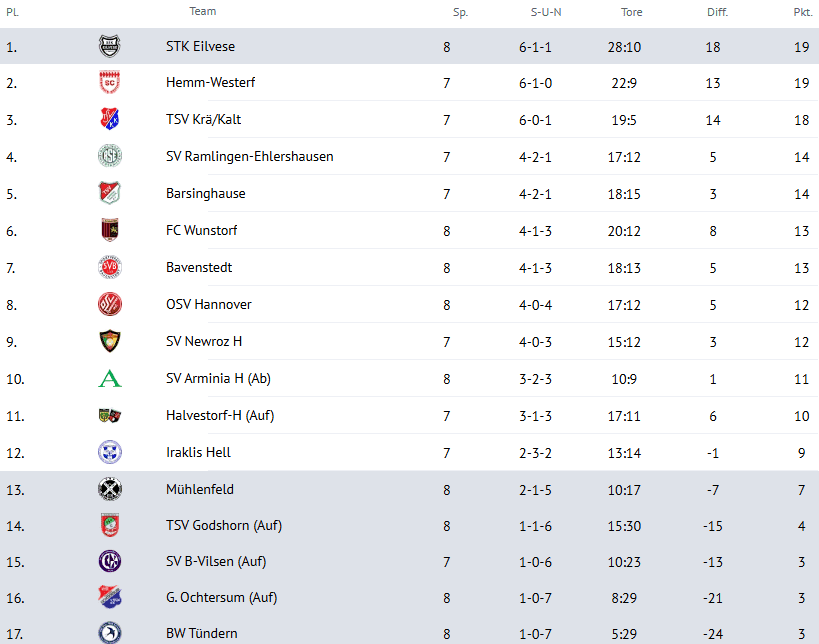Click the Team column header
This screenshot has width=819, height=644.
coord(202,12)
